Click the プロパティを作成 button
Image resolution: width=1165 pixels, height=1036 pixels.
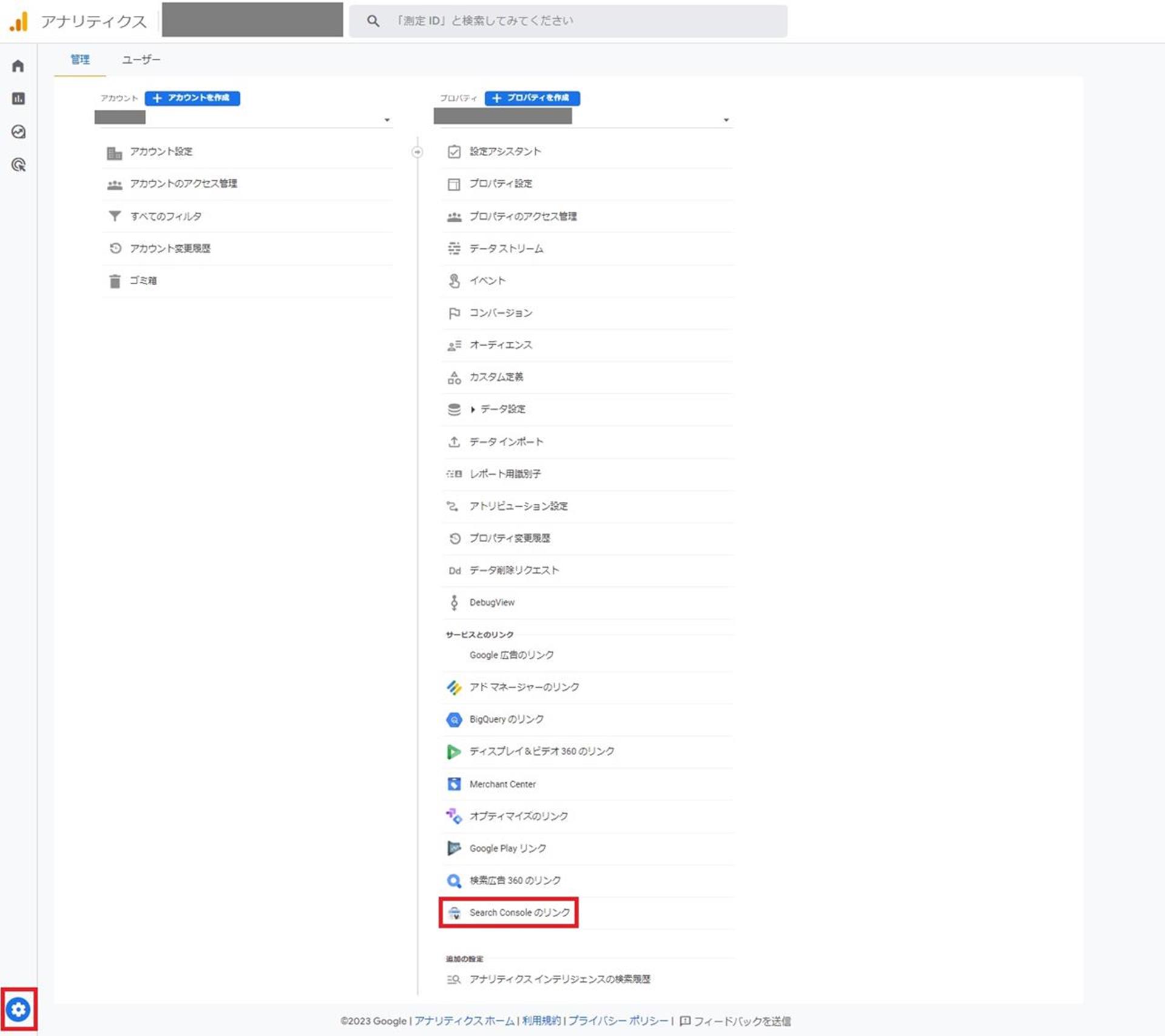coord(532,98)
